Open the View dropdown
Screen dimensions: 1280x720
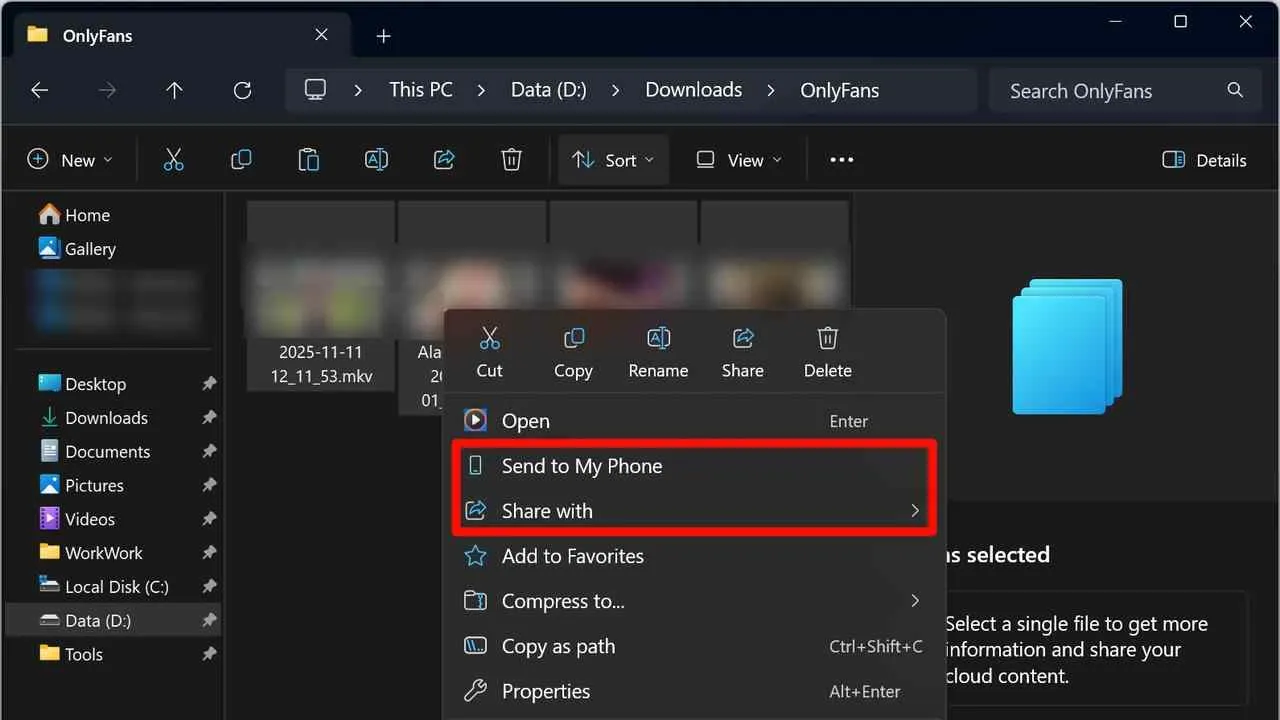(737, 159)
